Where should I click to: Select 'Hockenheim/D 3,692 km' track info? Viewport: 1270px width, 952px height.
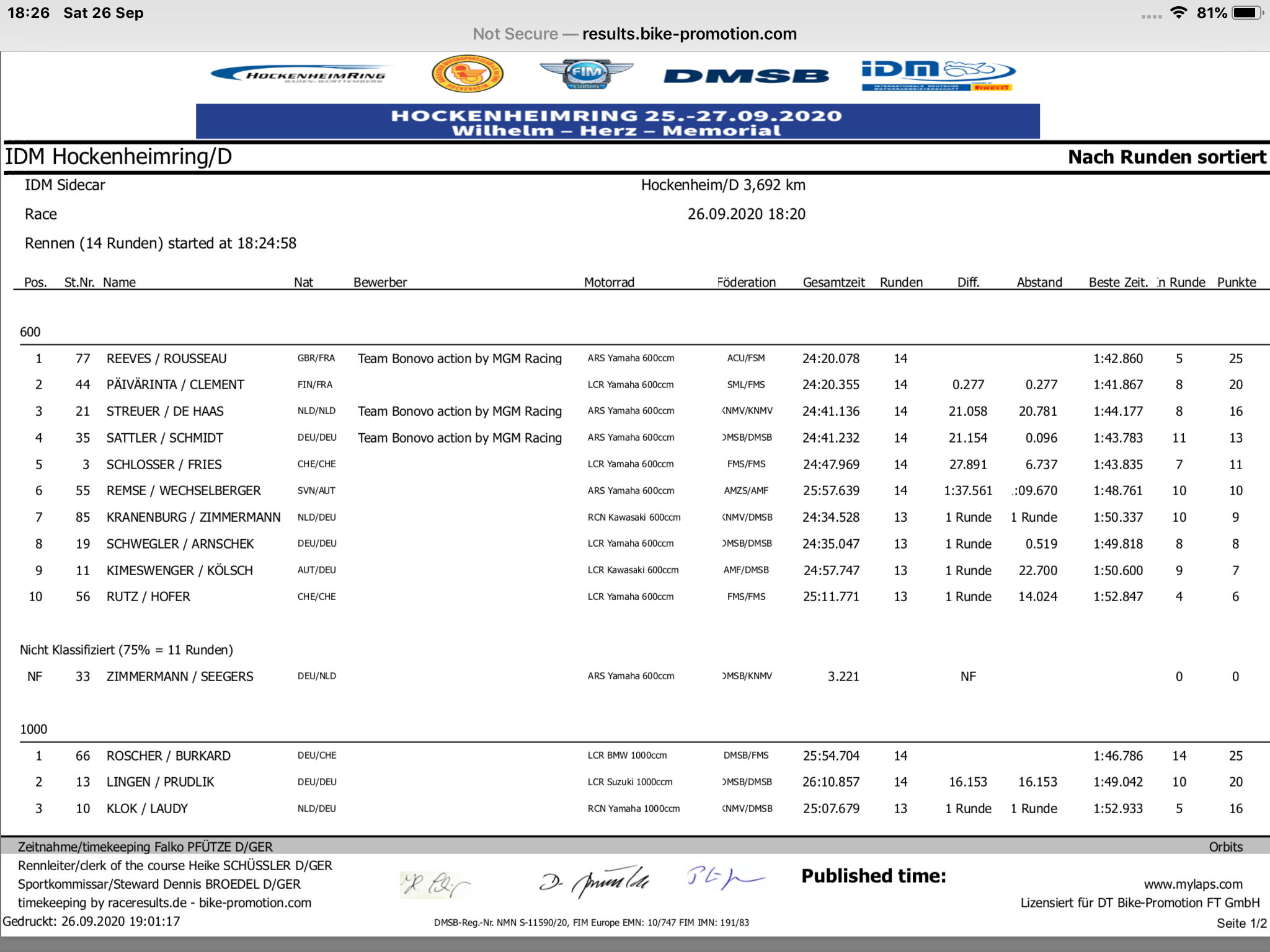click(723, 185)
